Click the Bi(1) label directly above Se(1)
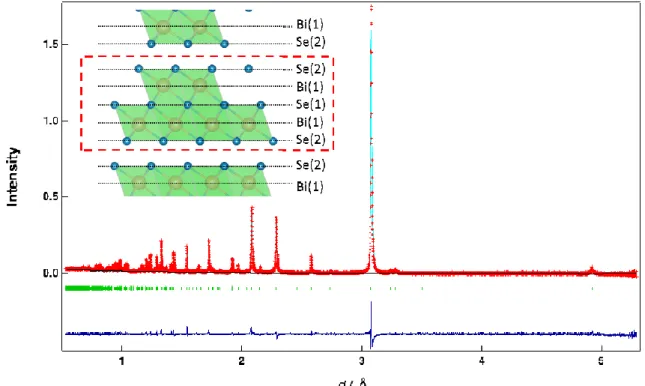Screen dimensions: 645x386 pyautogui.click(x=310, y=87)
